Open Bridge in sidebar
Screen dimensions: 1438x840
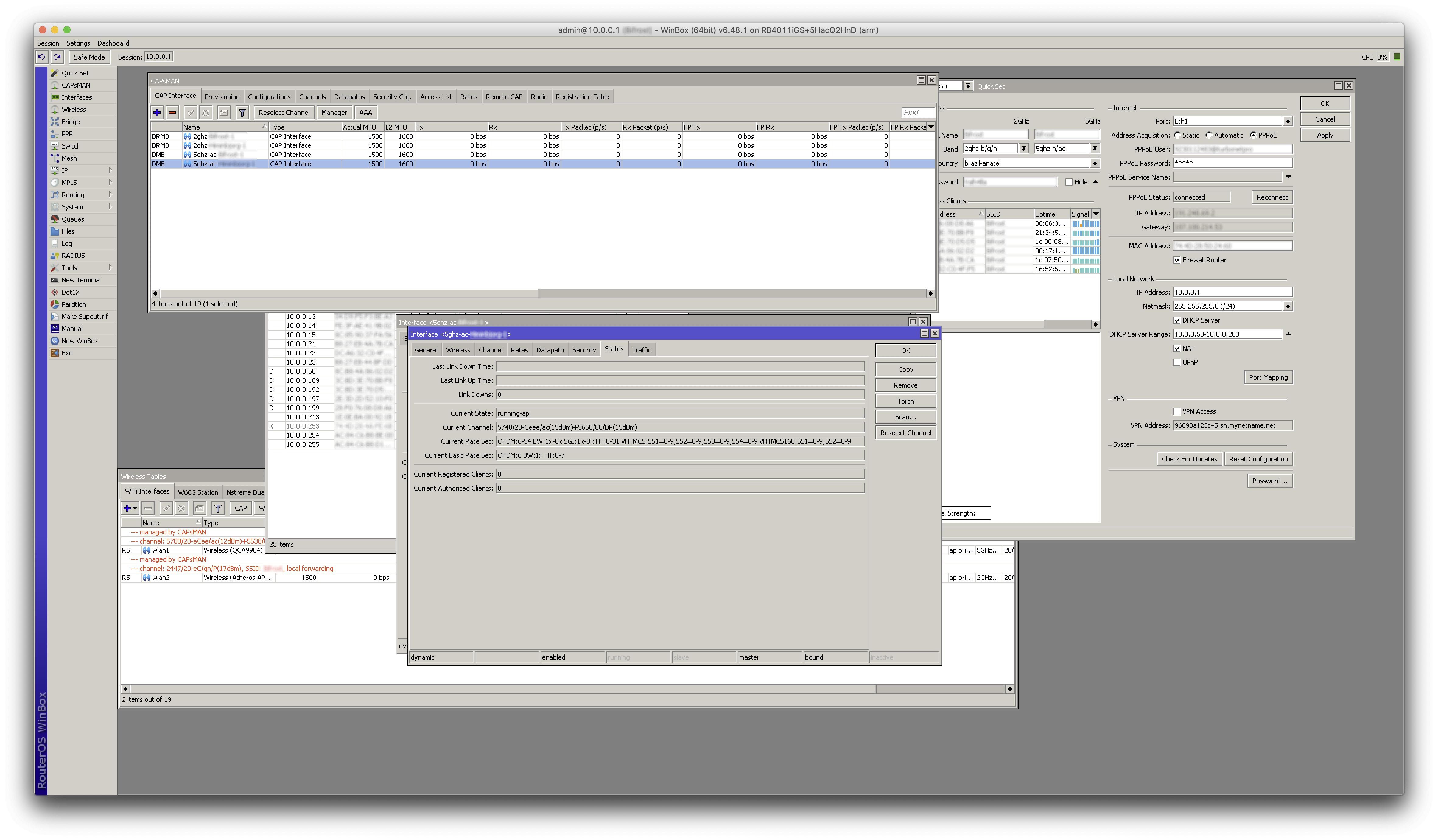70,121
